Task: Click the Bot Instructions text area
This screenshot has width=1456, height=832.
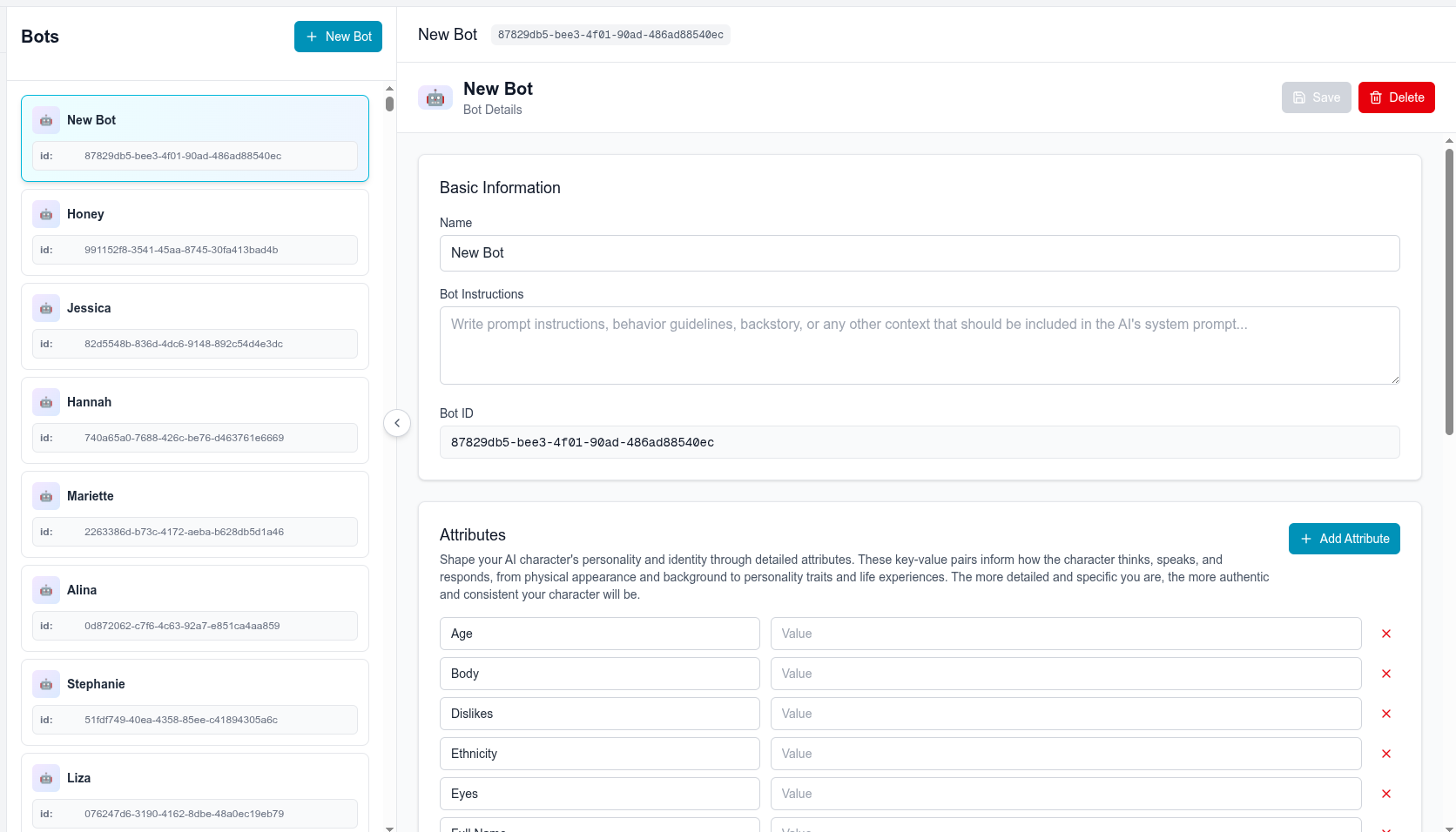Action: click(920, 346)
